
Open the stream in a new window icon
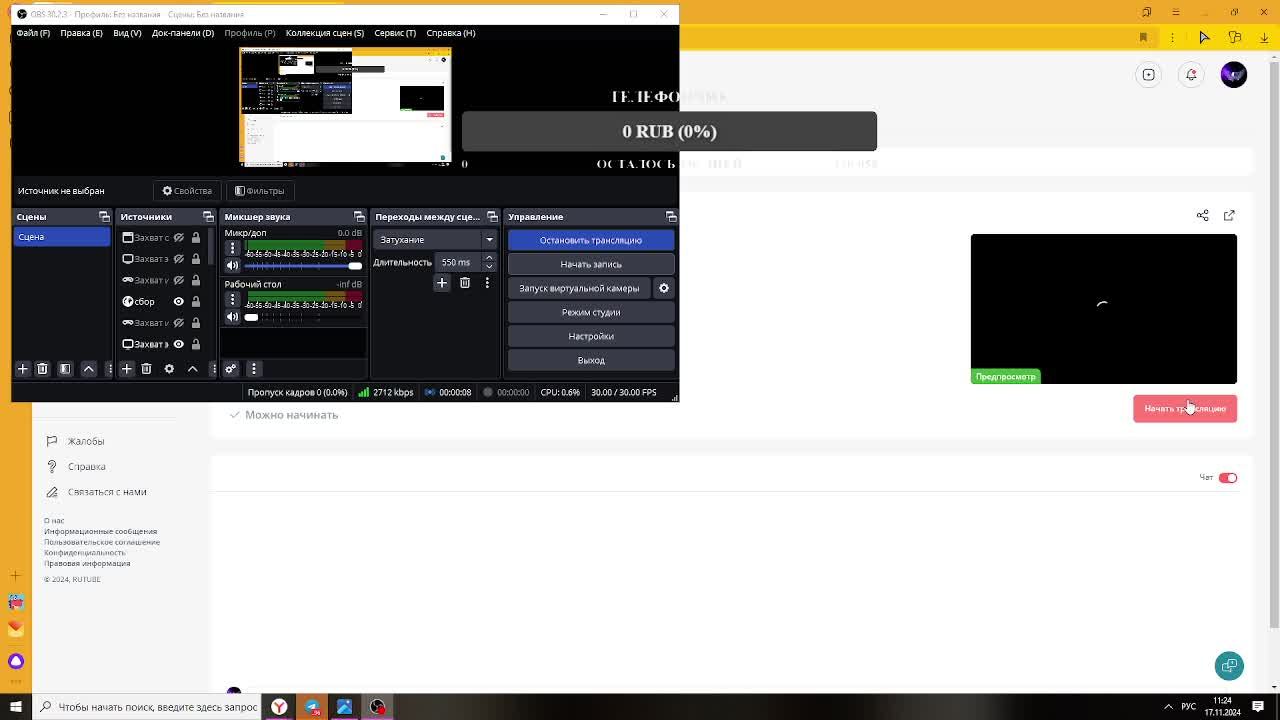1229,215
